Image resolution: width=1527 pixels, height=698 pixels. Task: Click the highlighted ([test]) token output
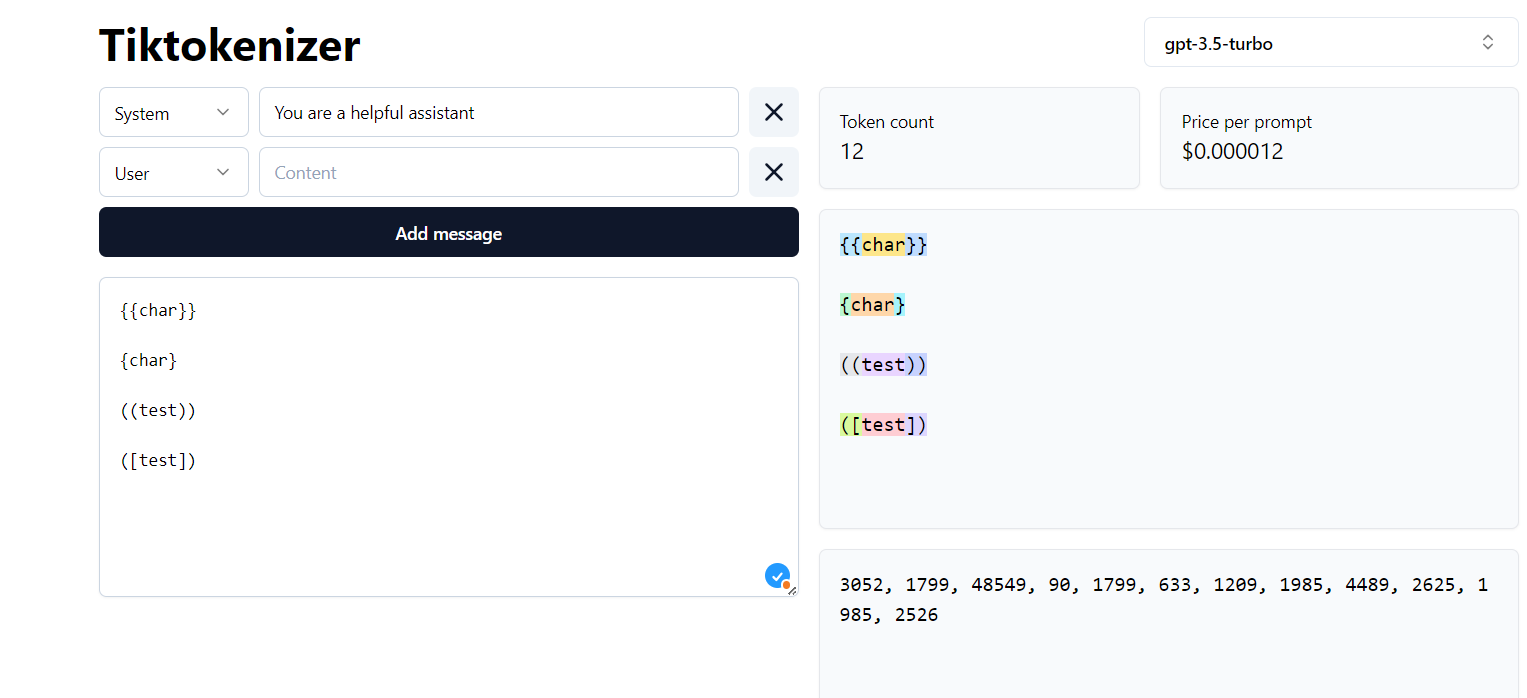pyautogui.click(x=884, y=425)
